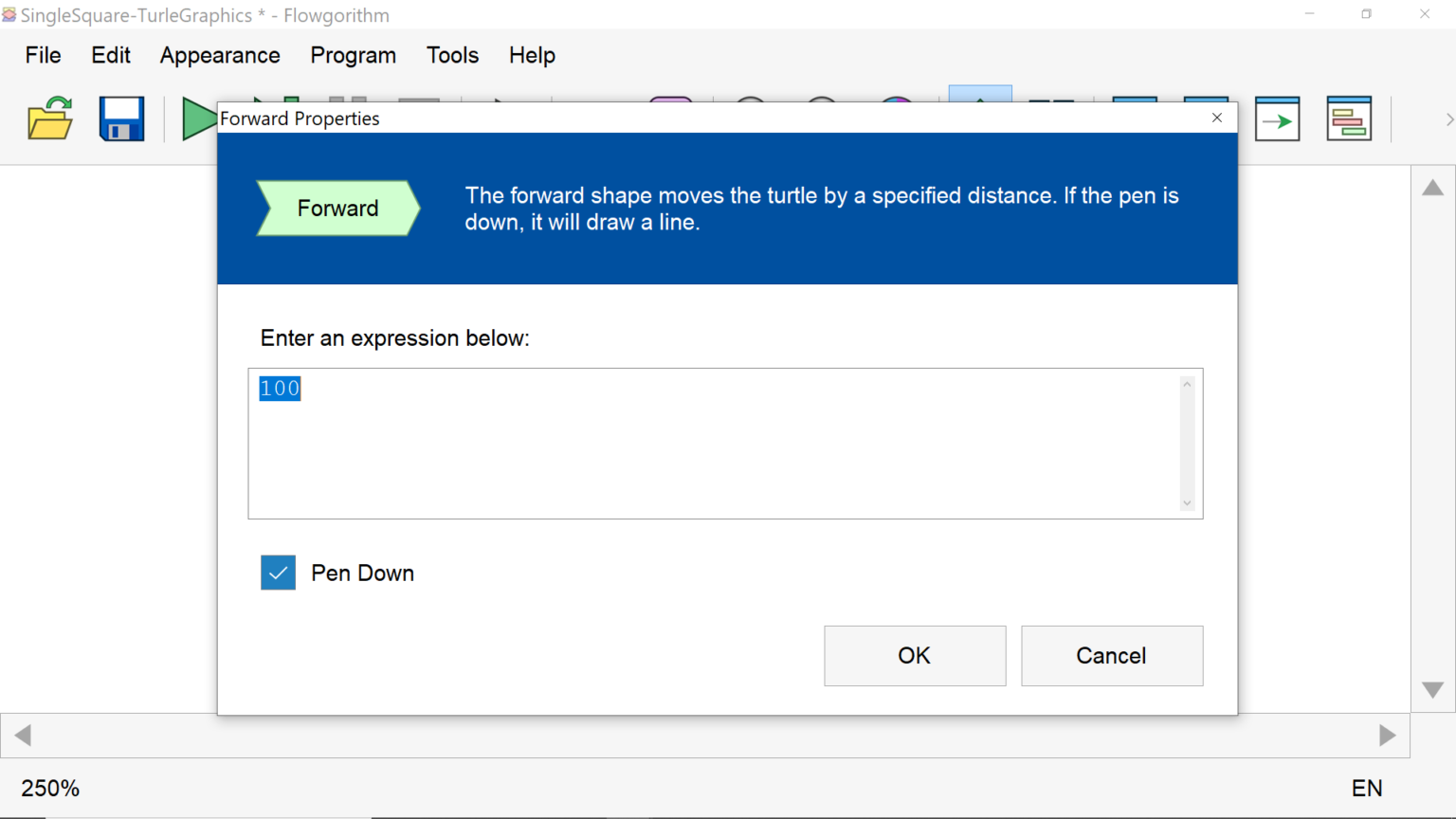Viewport: 1456px width, 819px height.
Task: Click the EN language indicator
Action: 1368,788
